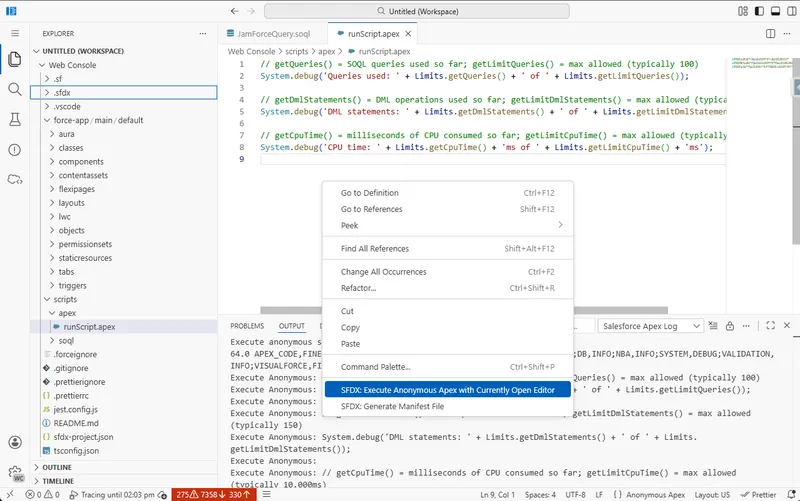Open the circled exclamation view in activity bar

point(15,149)
